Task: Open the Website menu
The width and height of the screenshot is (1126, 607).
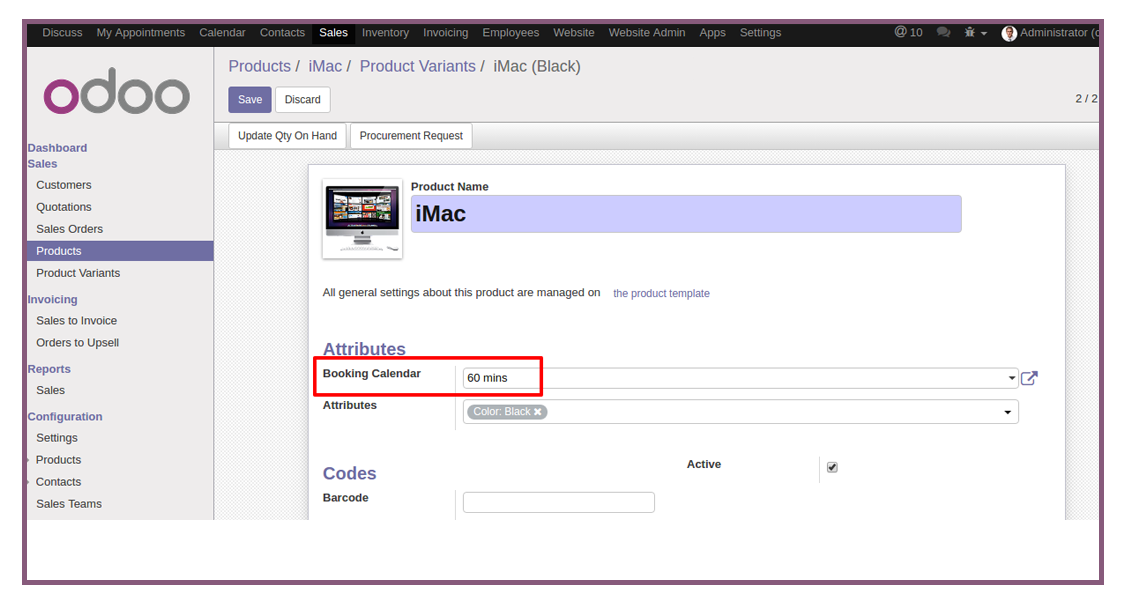Action: (574, 32)
